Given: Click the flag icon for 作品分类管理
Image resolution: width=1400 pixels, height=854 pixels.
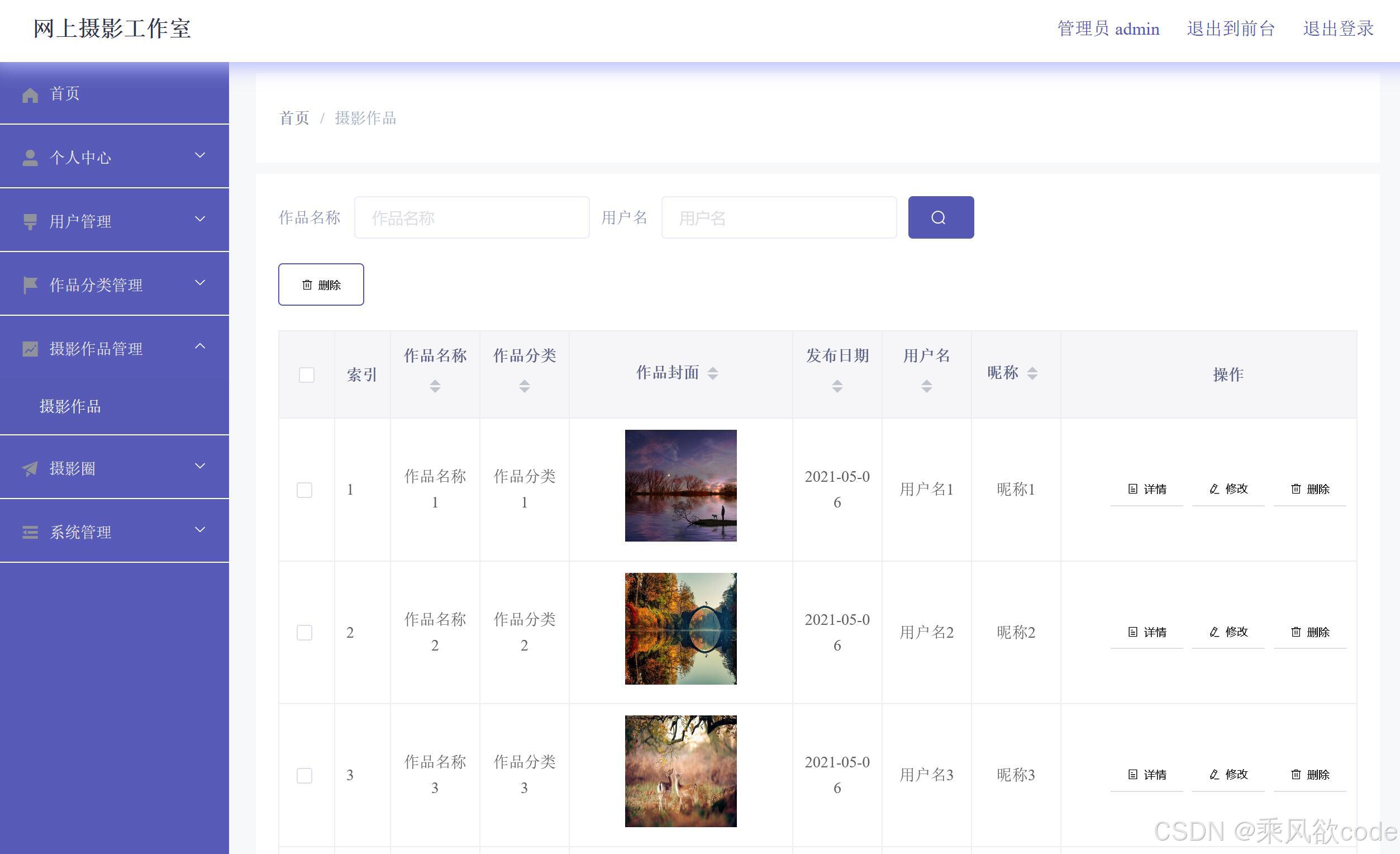Looking at the screenshot, I should click(30, 284).
